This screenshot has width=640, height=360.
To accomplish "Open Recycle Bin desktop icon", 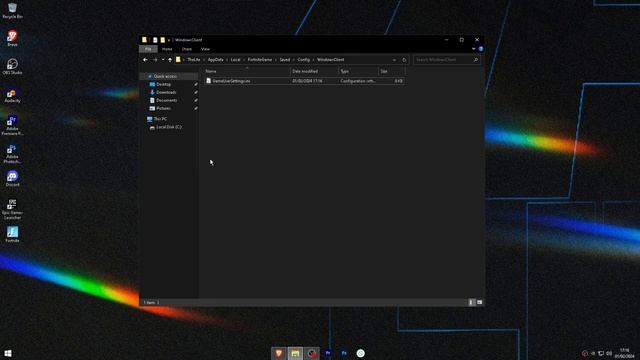I will coord(12,11).
